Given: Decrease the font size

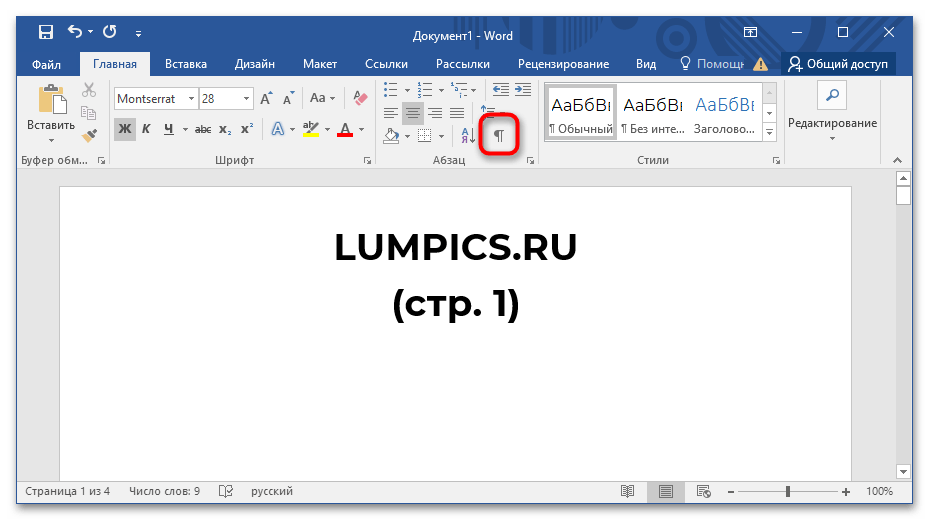Looking at the screenshot, I should (x=289, y=98).
